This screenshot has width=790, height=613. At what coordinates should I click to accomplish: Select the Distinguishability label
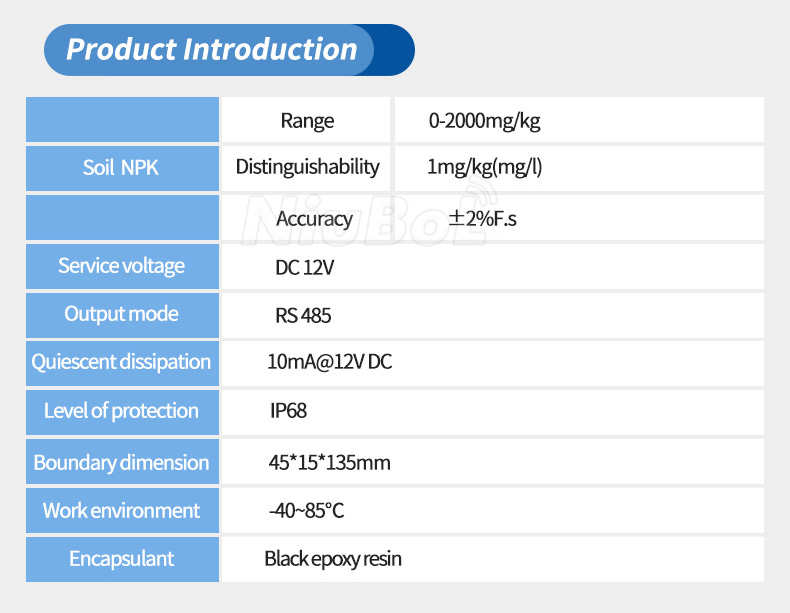(307, 167)
